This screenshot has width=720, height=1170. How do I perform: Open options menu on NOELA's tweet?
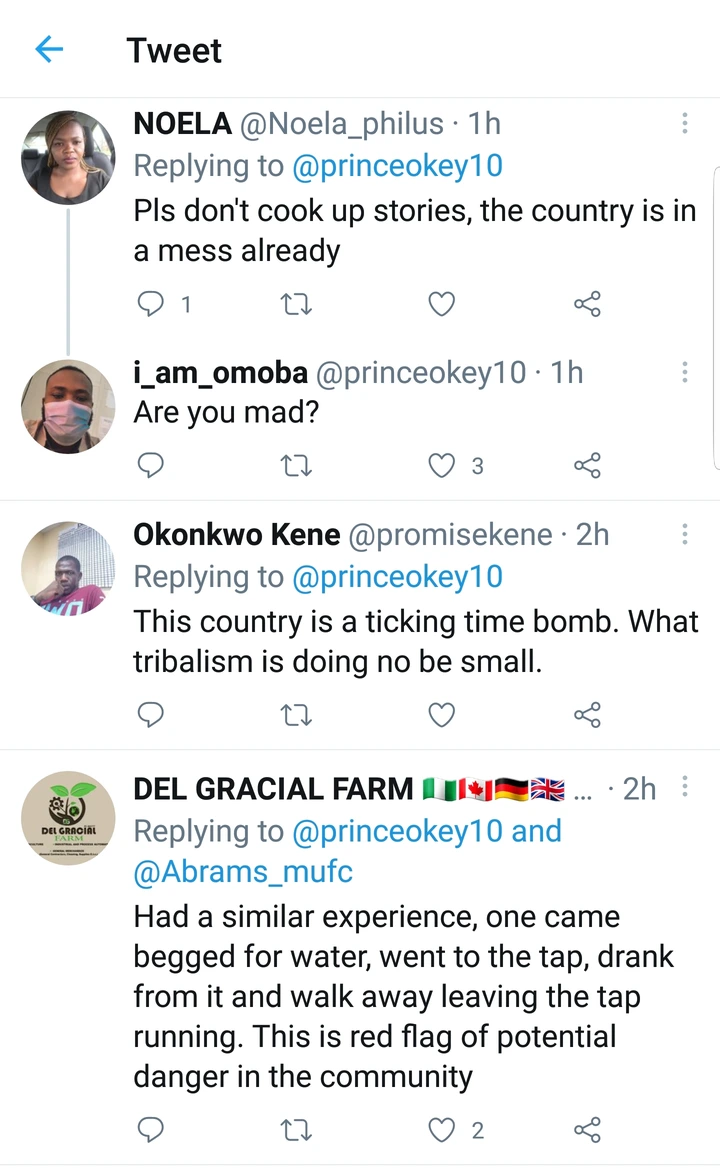685,124
